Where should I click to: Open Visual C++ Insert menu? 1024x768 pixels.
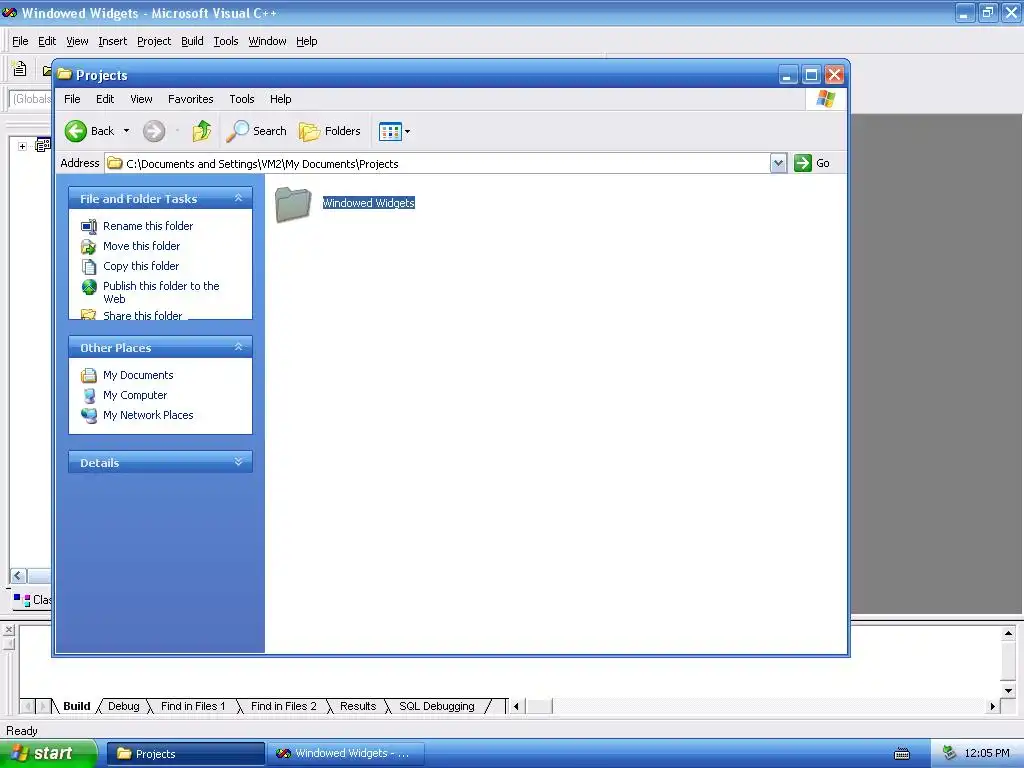click(x=112, y=41)
